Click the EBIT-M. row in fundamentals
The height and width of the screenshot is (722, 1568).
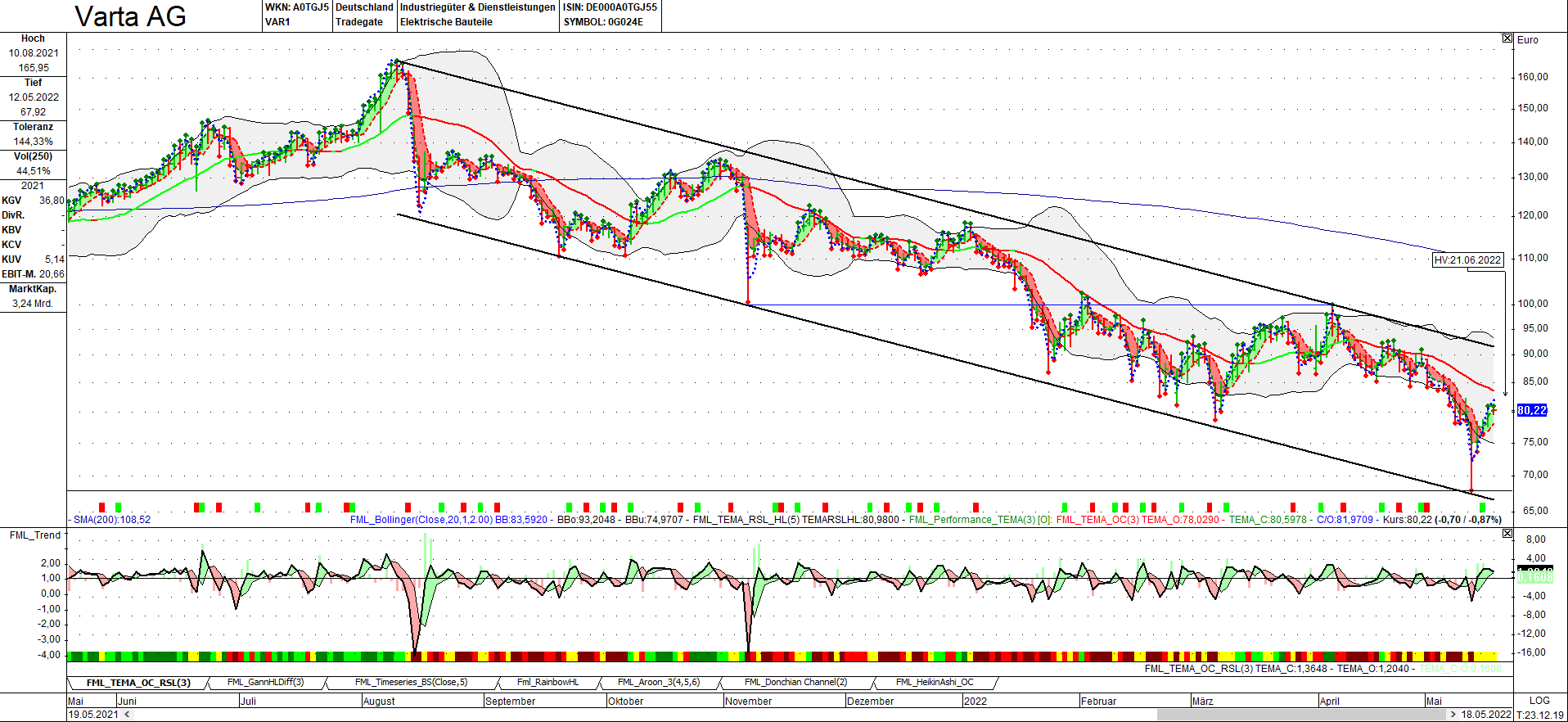coord(33,274)
